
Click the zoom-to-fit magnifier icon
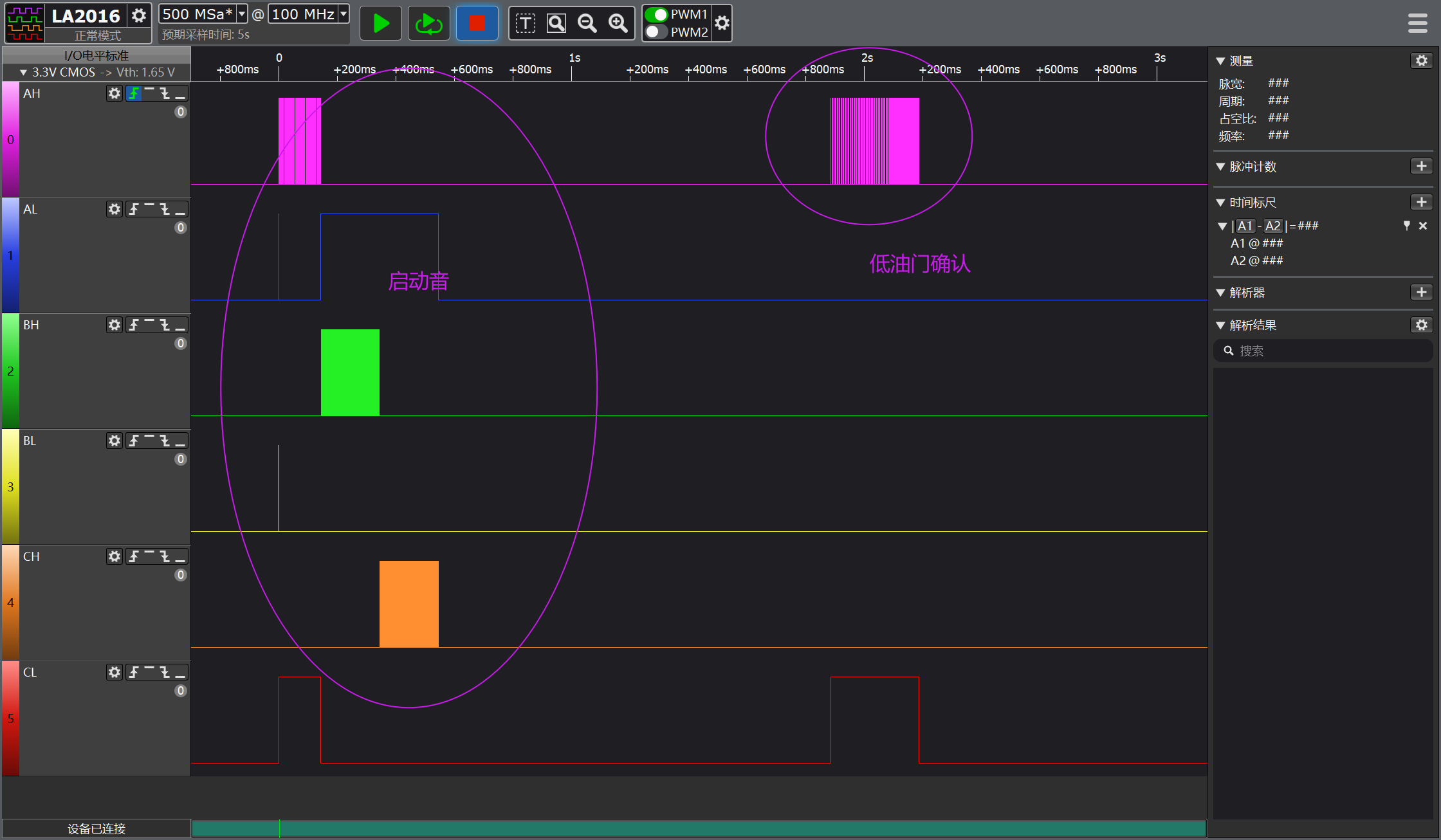tap(556, 24)
